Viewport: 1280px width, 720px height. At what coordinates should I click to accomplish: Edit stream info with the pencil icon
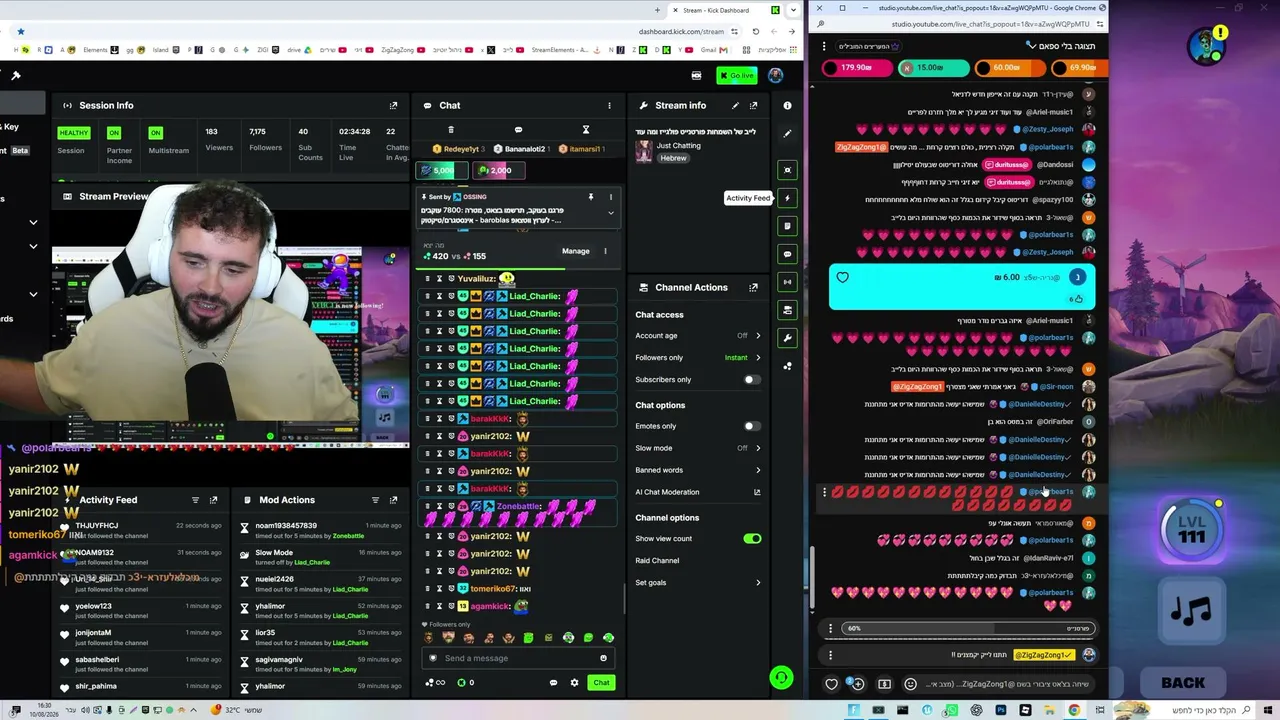click(735, 105)
